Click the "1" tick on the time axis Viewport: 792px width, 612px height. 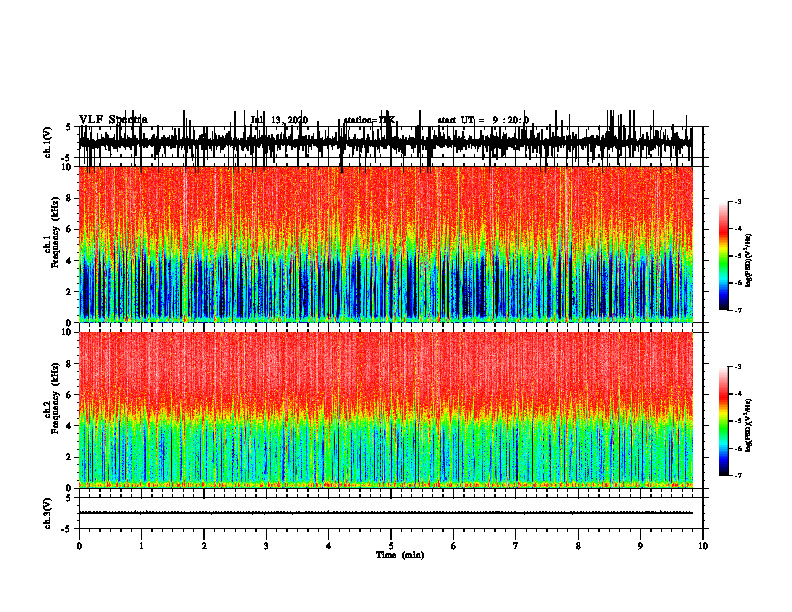[x=141, y=546]
